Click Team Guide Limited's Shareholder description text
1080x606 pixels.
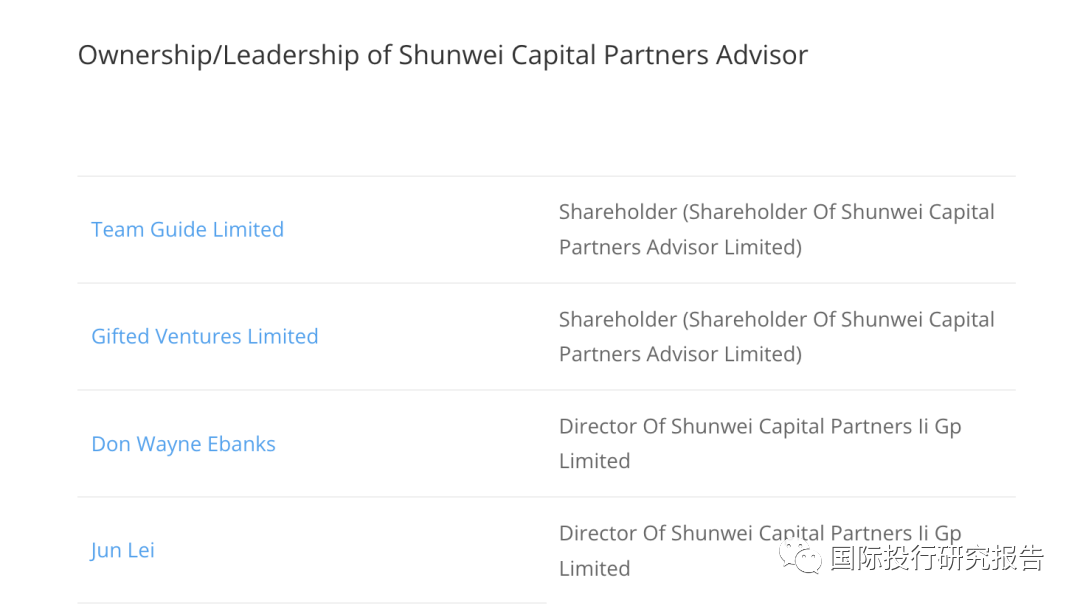click(776, 229)
